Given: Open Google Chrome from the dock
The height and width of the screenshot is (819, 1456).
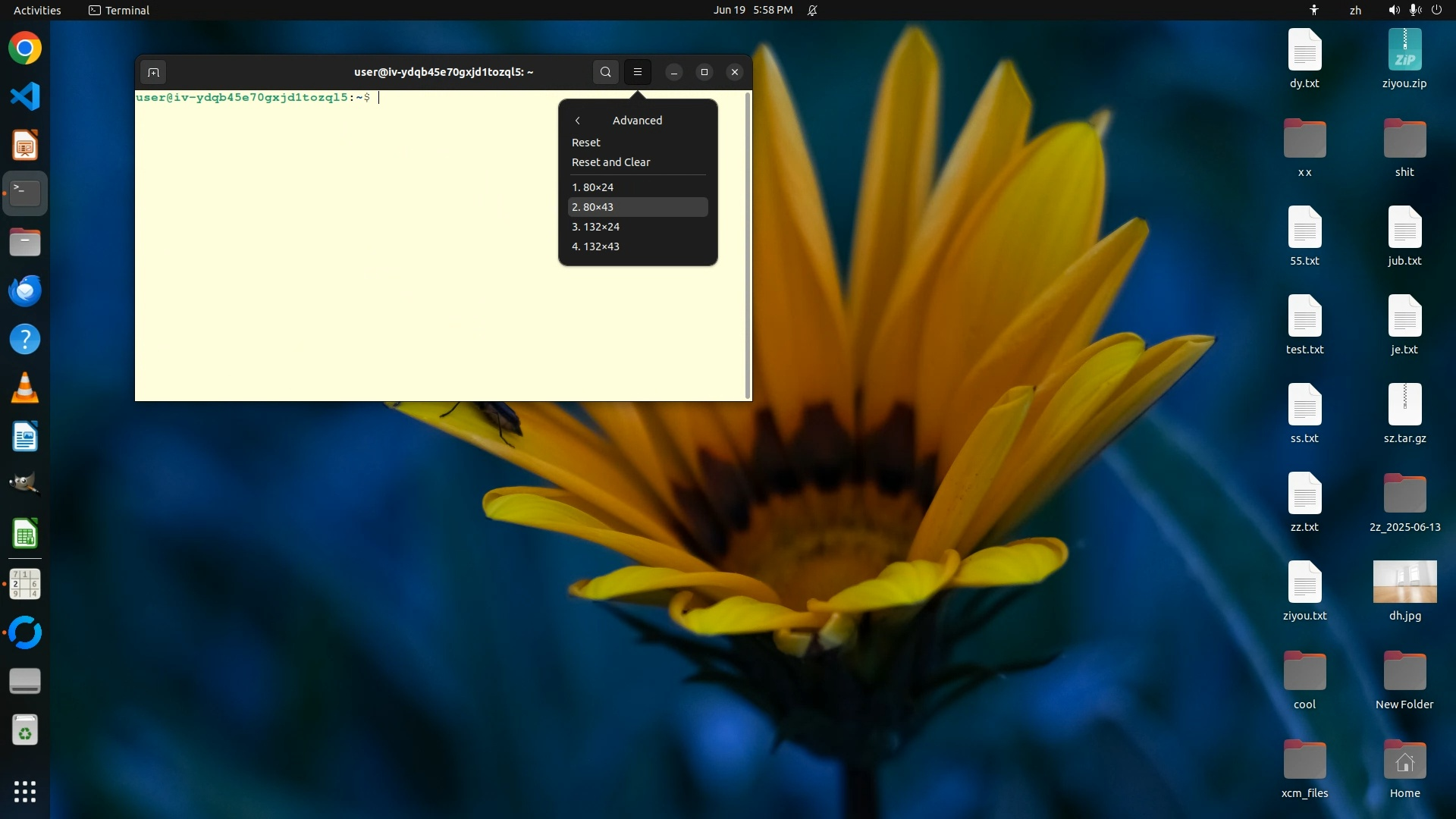Looking at the screenshot, I should pyautogui.click(x=25, y=49).
